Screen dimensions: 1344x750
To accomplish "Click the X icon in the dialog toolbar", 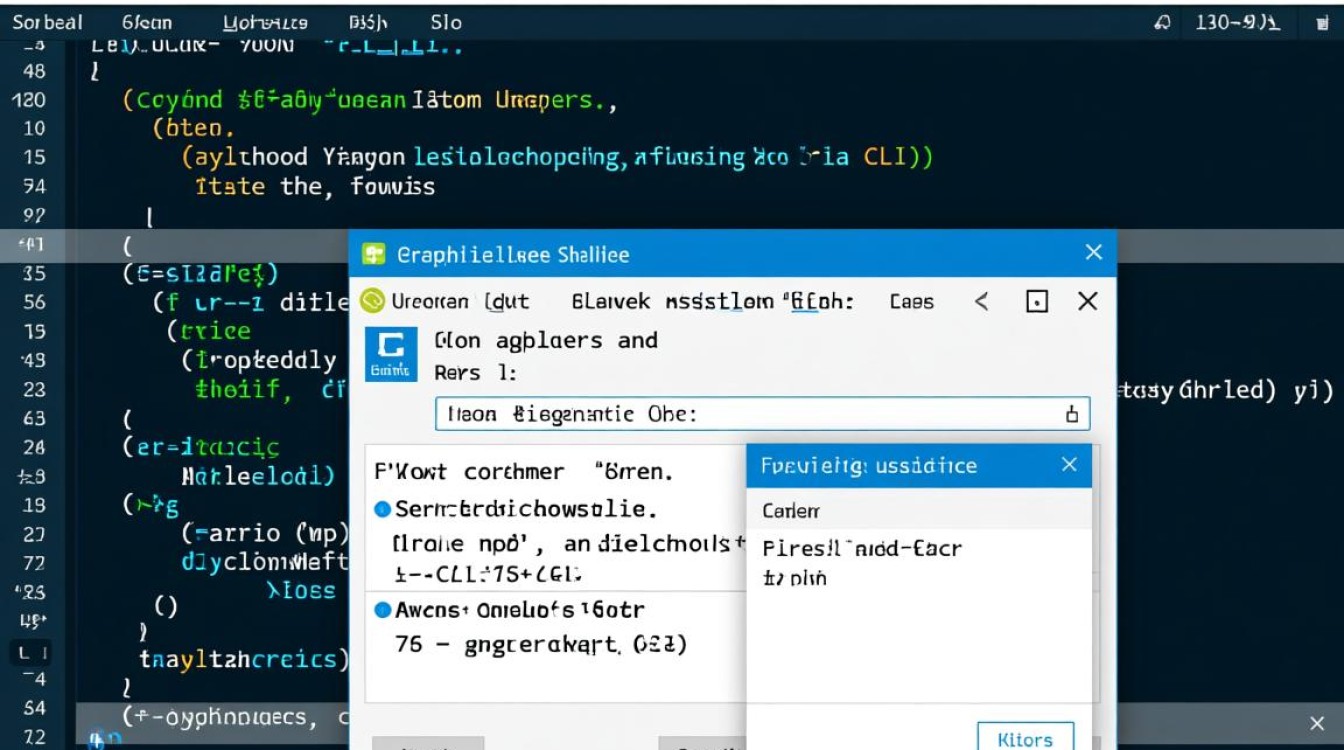I will pos(1088,301).
